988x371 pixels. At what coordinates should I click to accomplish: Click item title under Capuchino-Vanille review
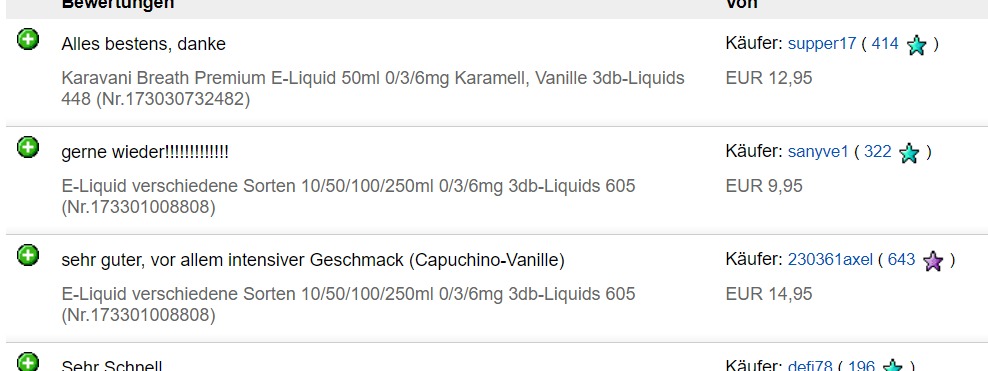[x=348, y=304]
